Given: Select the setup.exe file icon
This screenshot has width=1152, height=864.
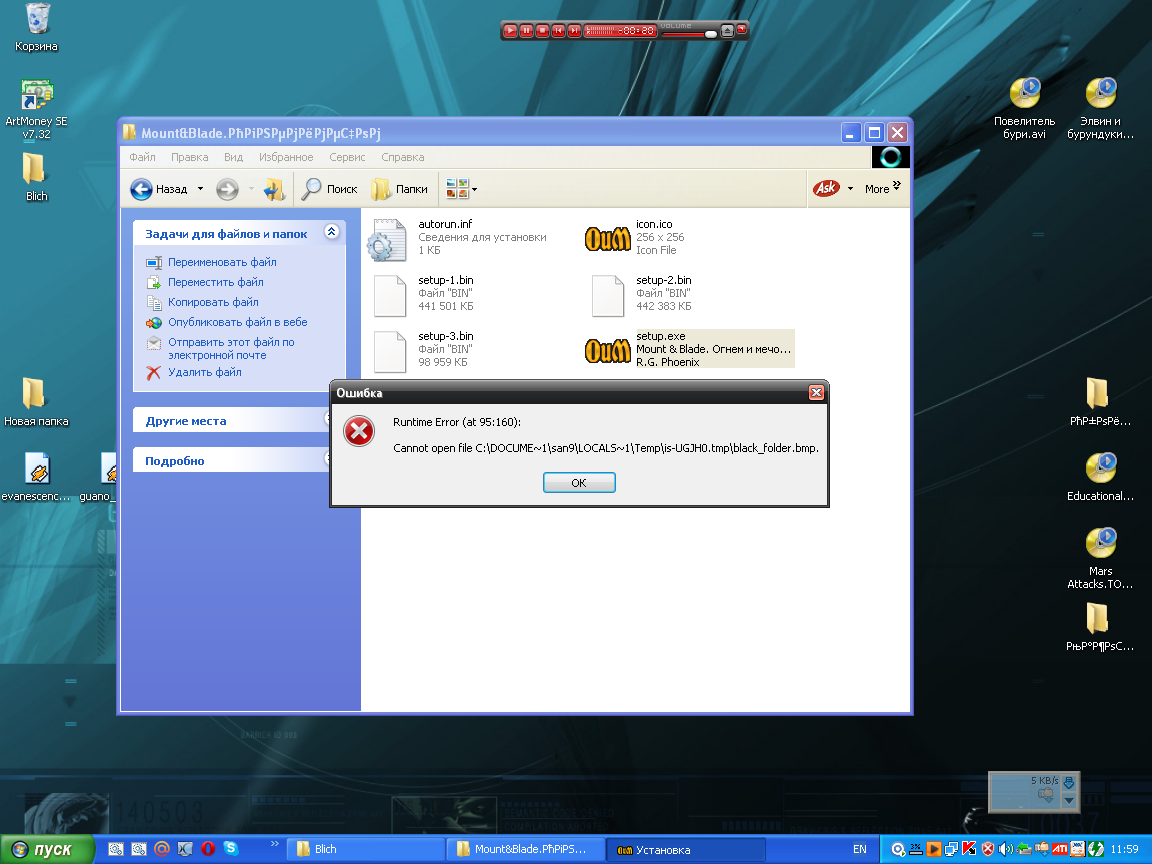Looking at the screenshot, I should pos(608,350).
